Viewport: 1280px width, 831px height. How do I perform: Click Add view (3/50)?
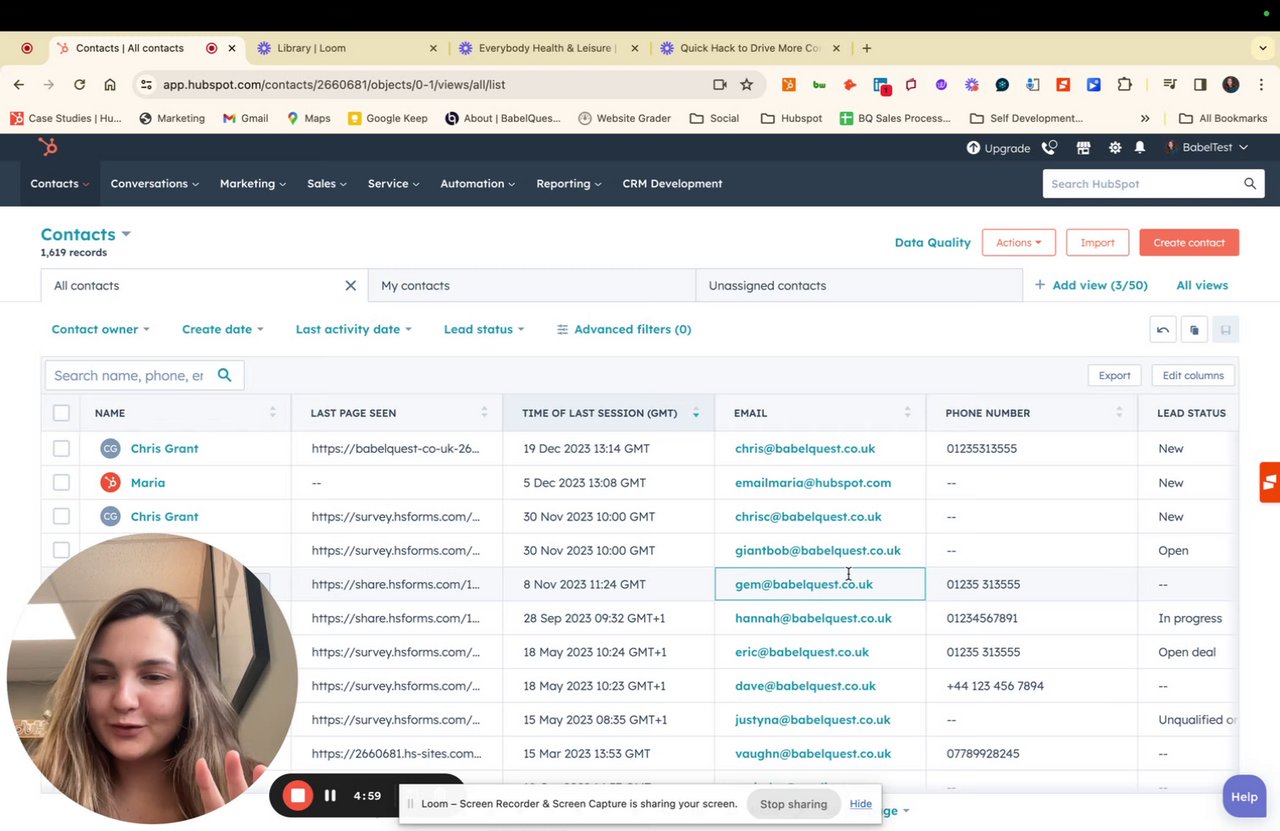click(1091, 286)
